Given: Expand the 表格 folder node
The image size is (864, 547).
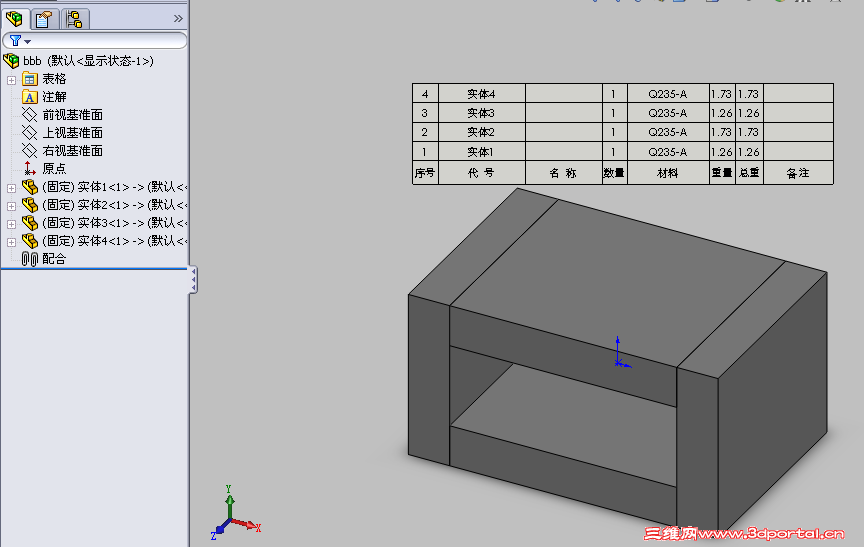Looking at the screenshot, I should pos(11,80).
